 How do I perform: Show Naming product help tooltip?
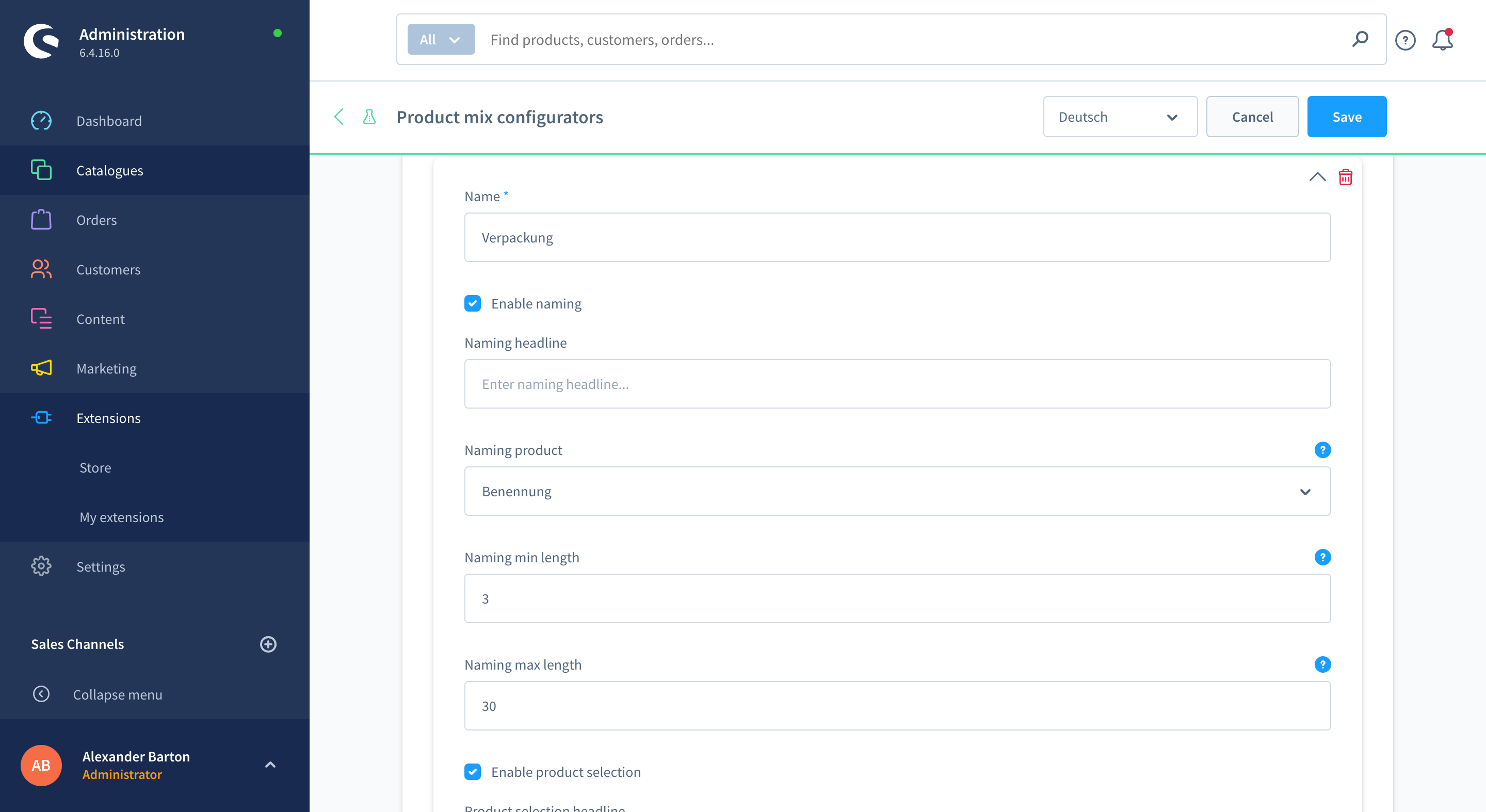tap(1322, 450)
